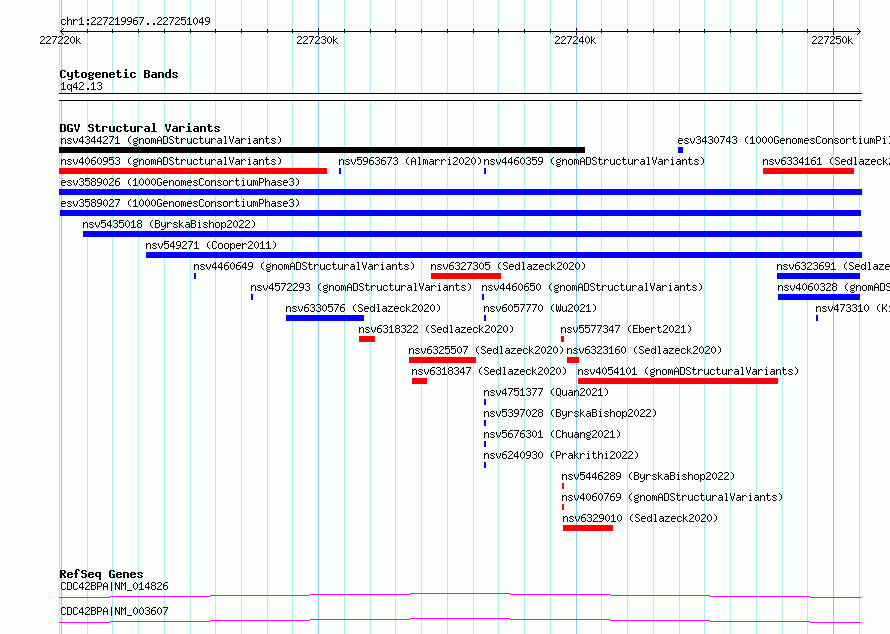Select CDC42BPA|NM_003607 gene label
This screenshot has height=634, width=890.
coord(114,611)
